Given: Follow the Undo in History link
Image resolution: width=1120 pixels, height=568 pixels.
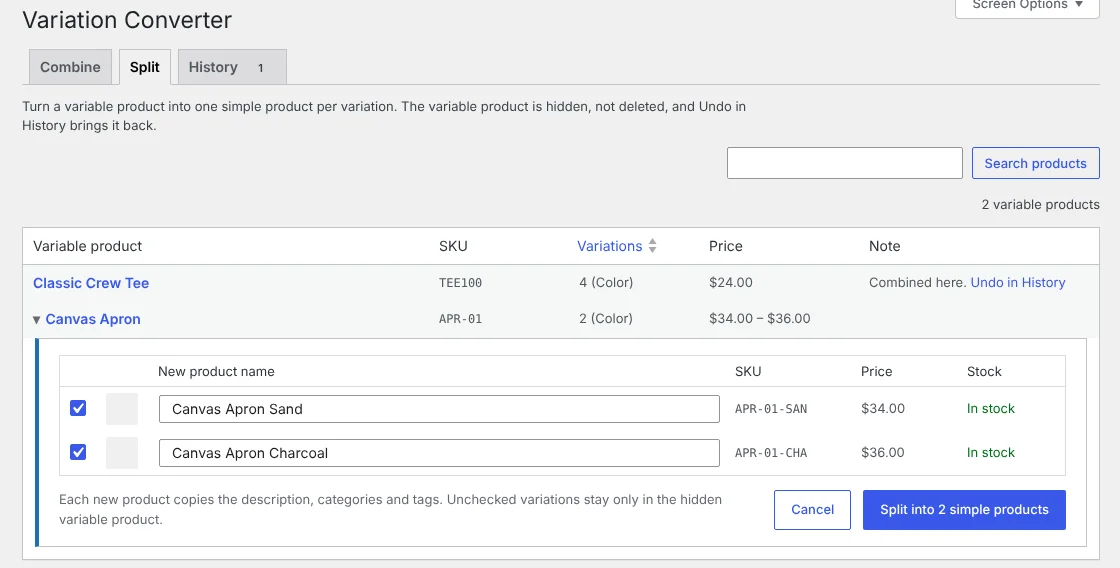Looking at the screenshot, I should coord(1018,282).
